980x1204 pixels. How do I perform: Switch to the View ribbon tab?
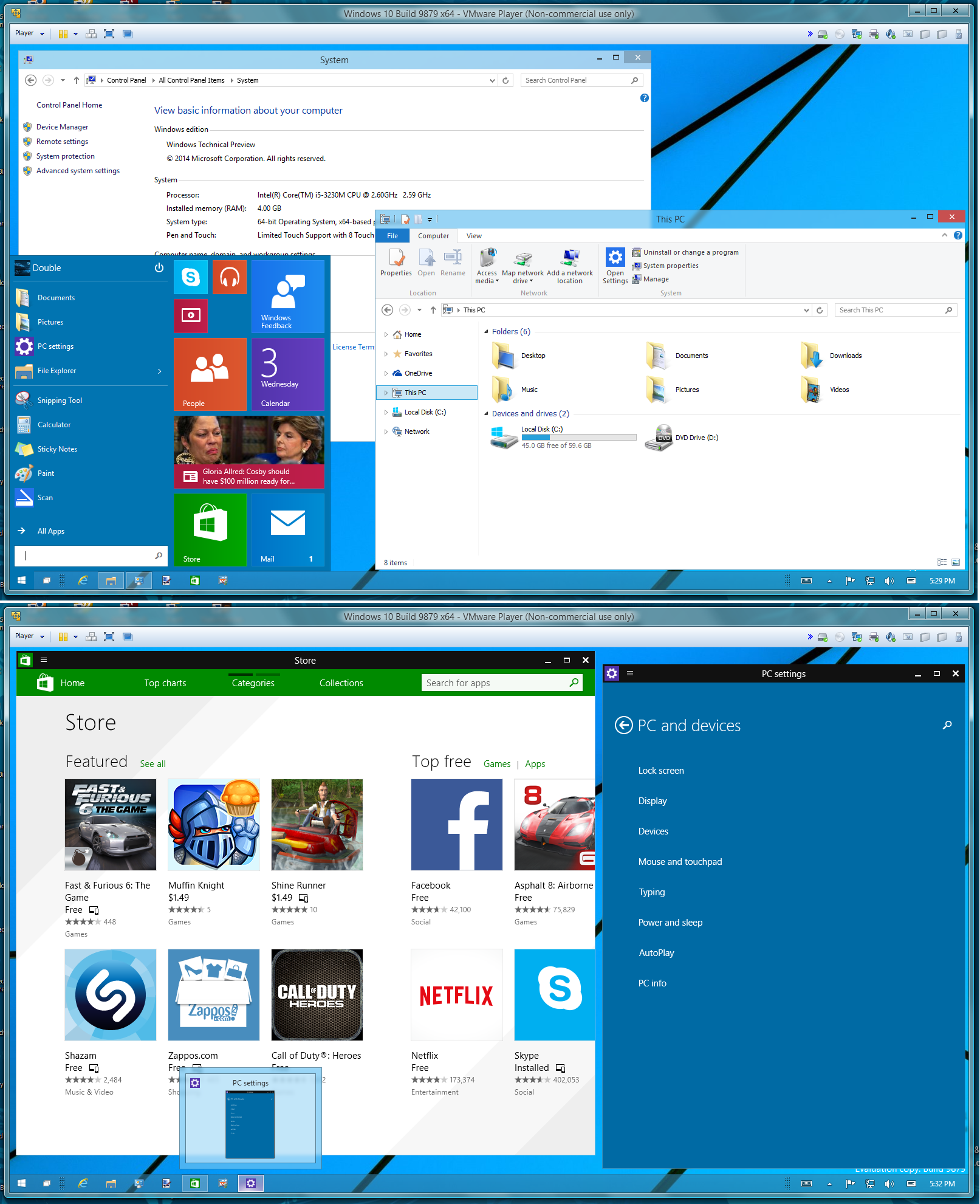[474, 236]
